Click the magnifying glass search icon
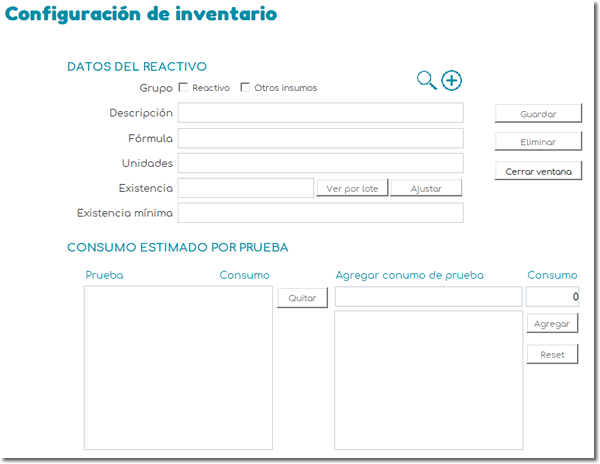The image size is (600, 464). (x=426, y=81)
